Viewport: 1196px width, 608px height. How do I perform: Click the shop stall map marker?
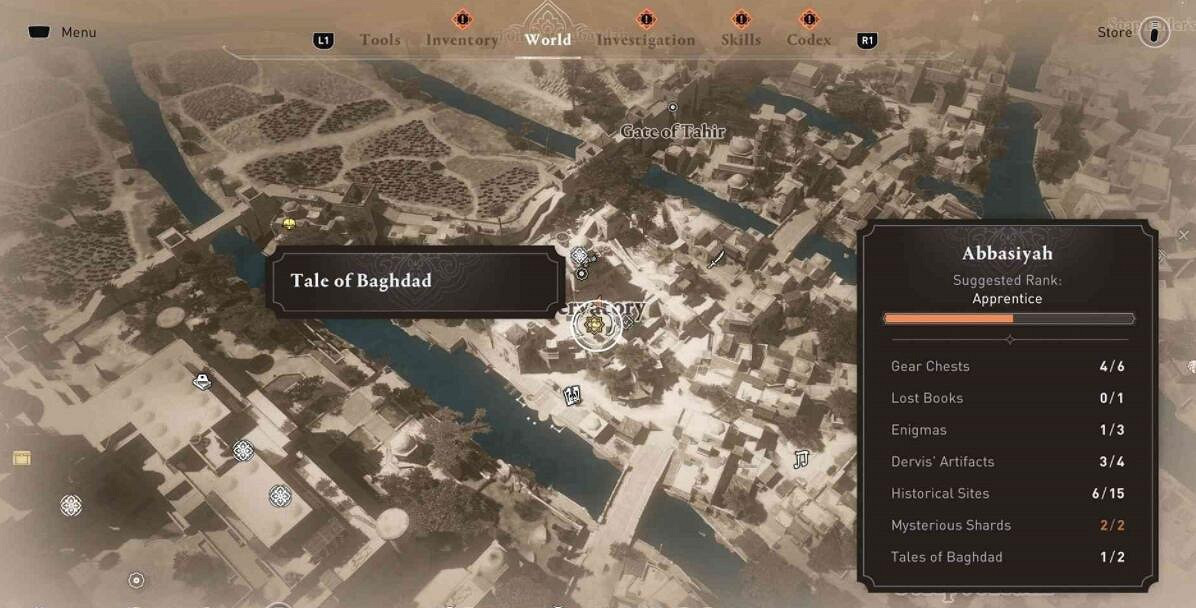coord(202,380)
